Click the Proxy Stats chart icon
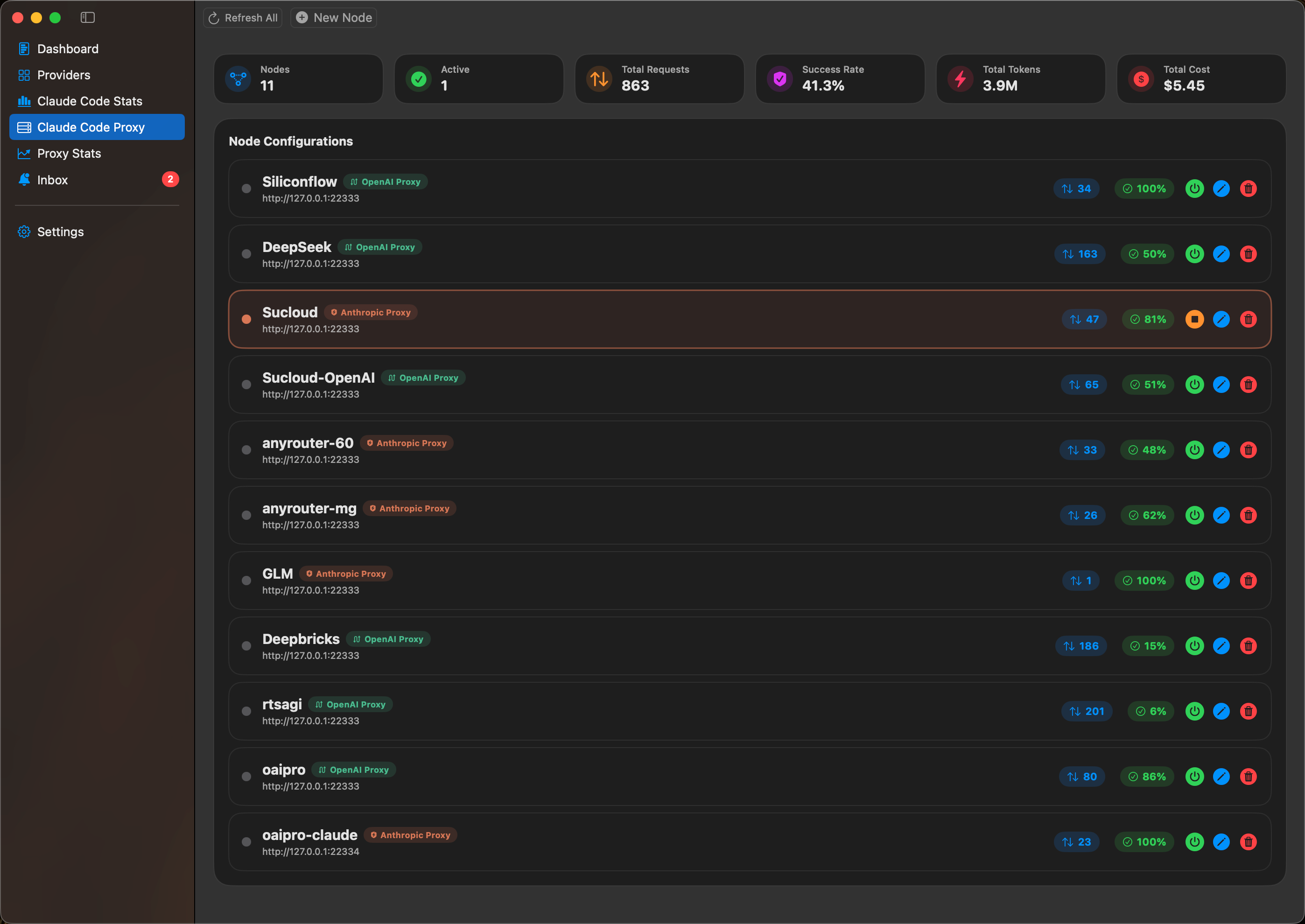The image size is (1305, 924). [24, 153]
